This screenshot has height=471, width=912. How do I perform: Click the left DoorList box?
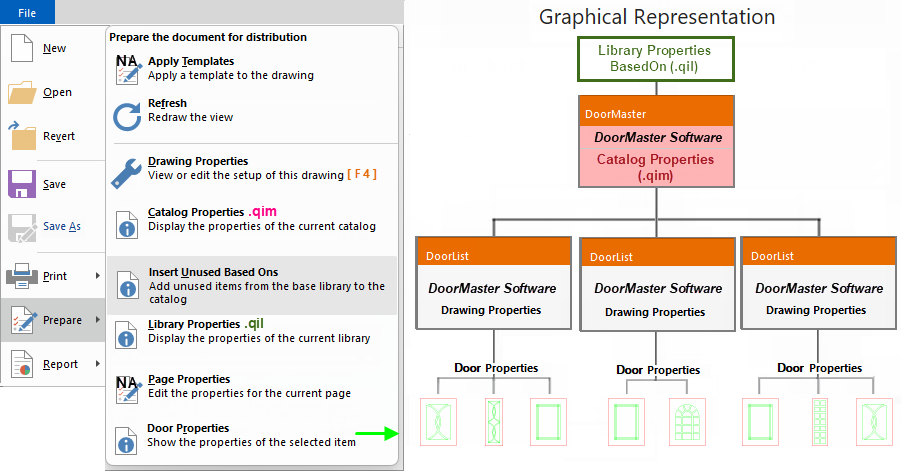pos(493,283)
